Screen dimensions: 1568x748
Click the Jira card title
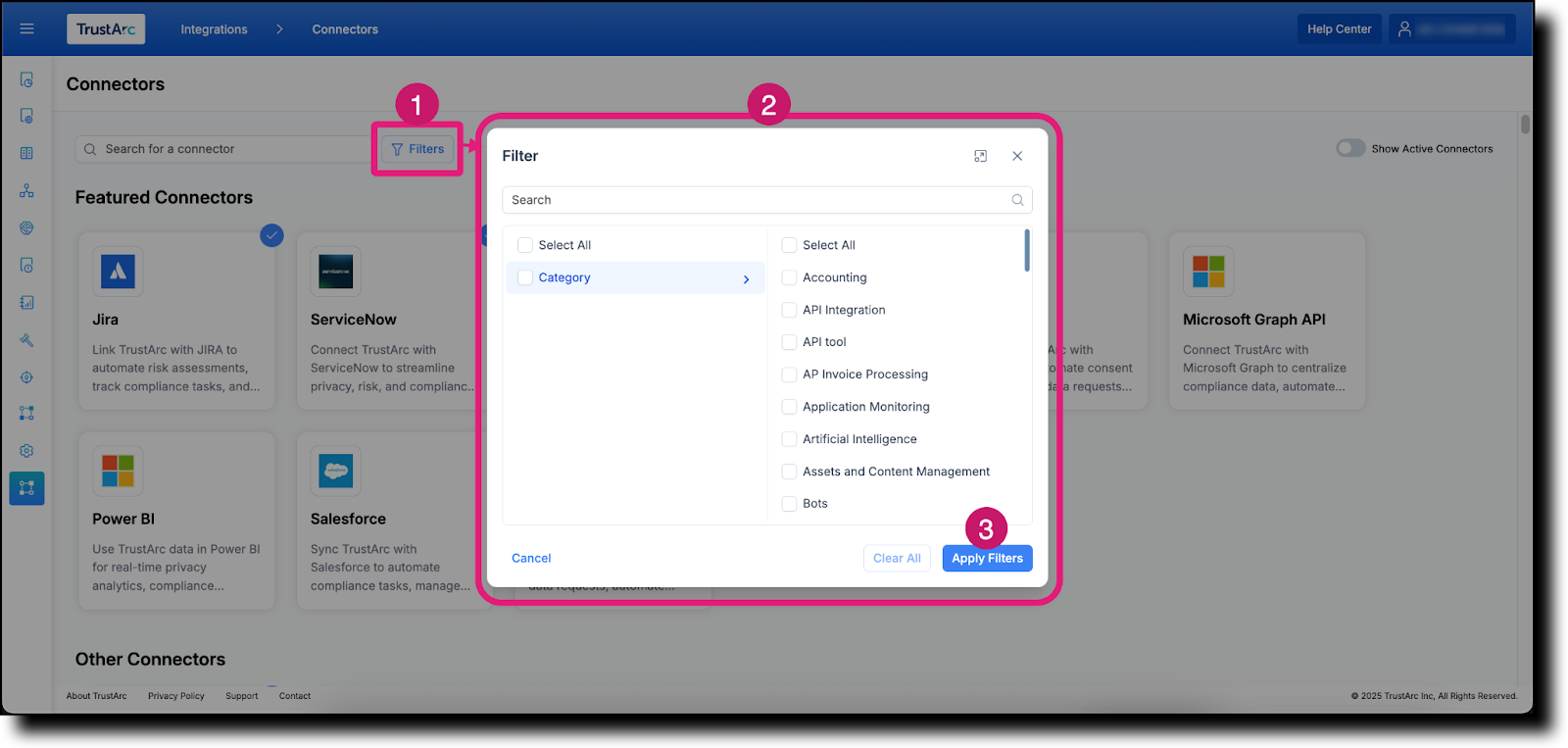tap(105, 320)
